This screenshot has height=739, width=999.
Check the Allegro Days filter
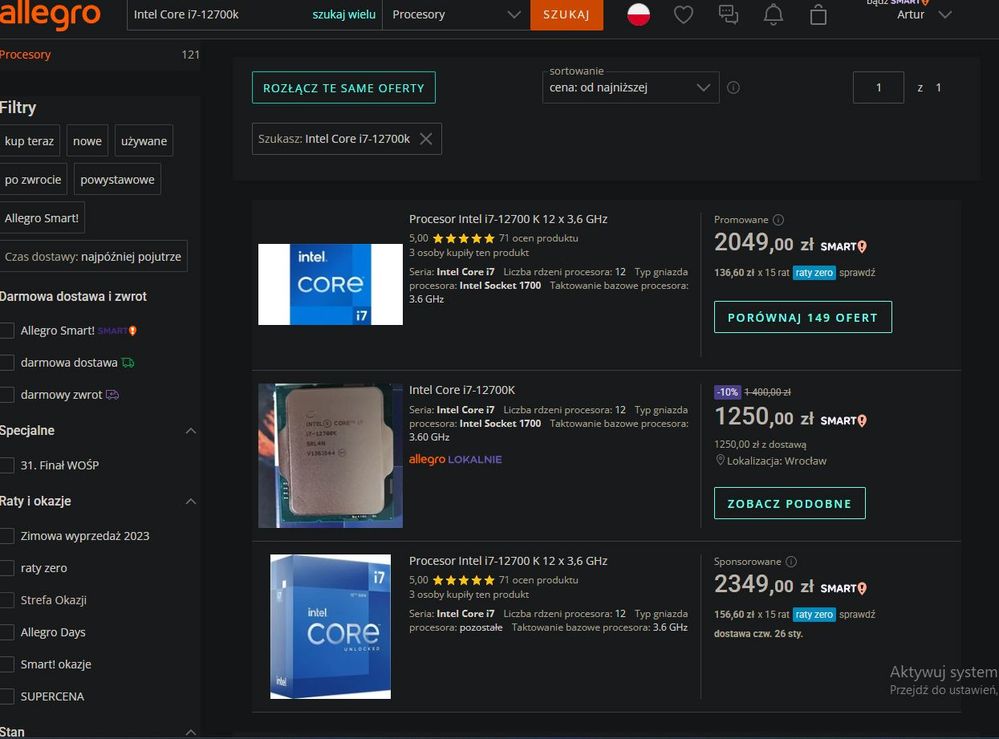tap(7, 632)
